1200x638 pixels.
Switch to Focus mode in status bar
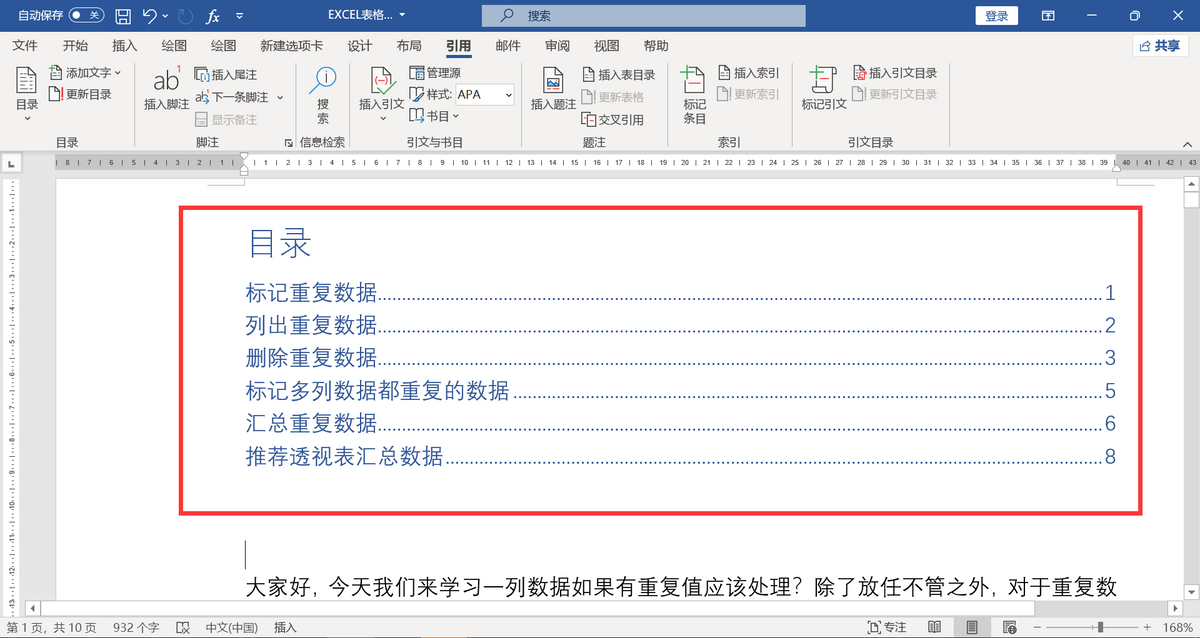(886, 627)
